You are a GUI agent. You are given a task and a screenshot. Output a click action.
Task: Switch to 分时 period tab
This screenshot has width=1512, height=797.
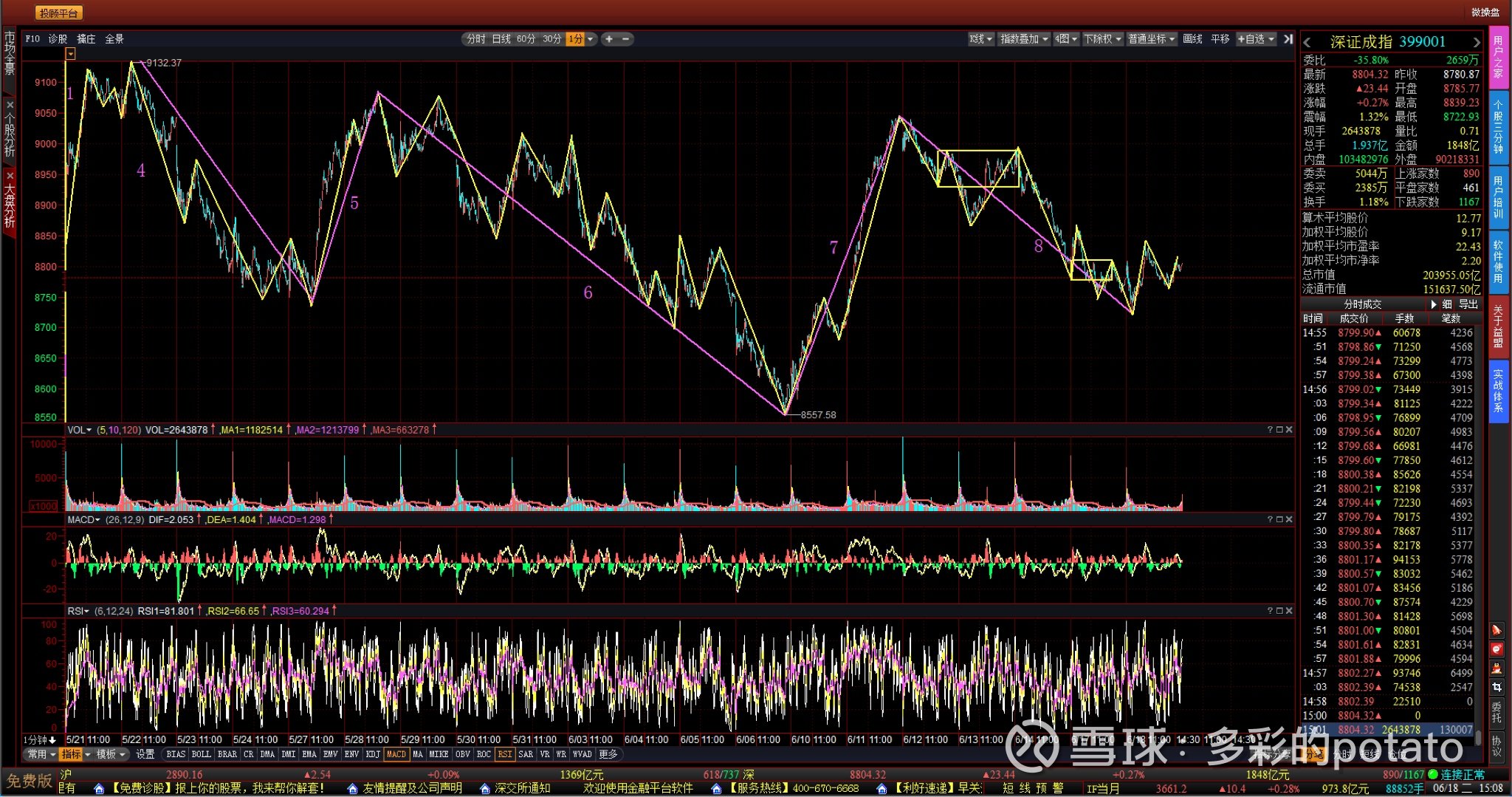click(476, 39)
